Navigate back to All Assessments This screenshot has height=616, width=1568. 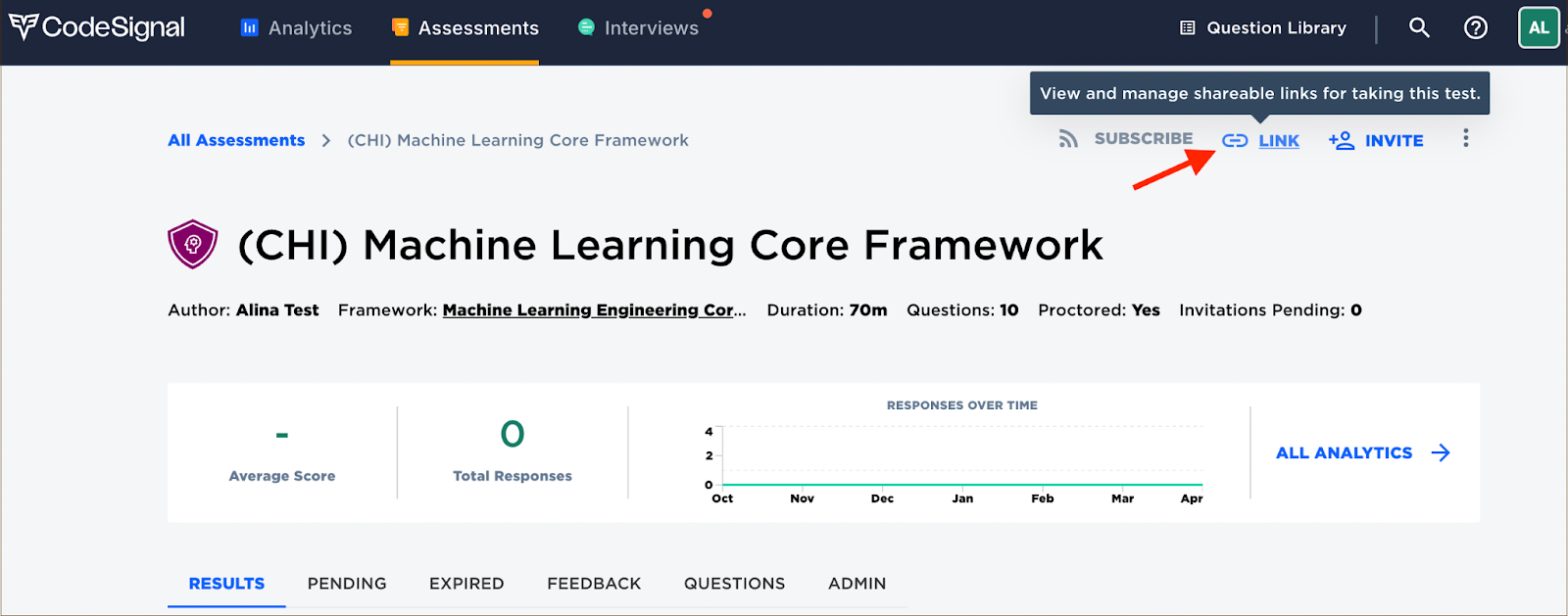(236, 140)
